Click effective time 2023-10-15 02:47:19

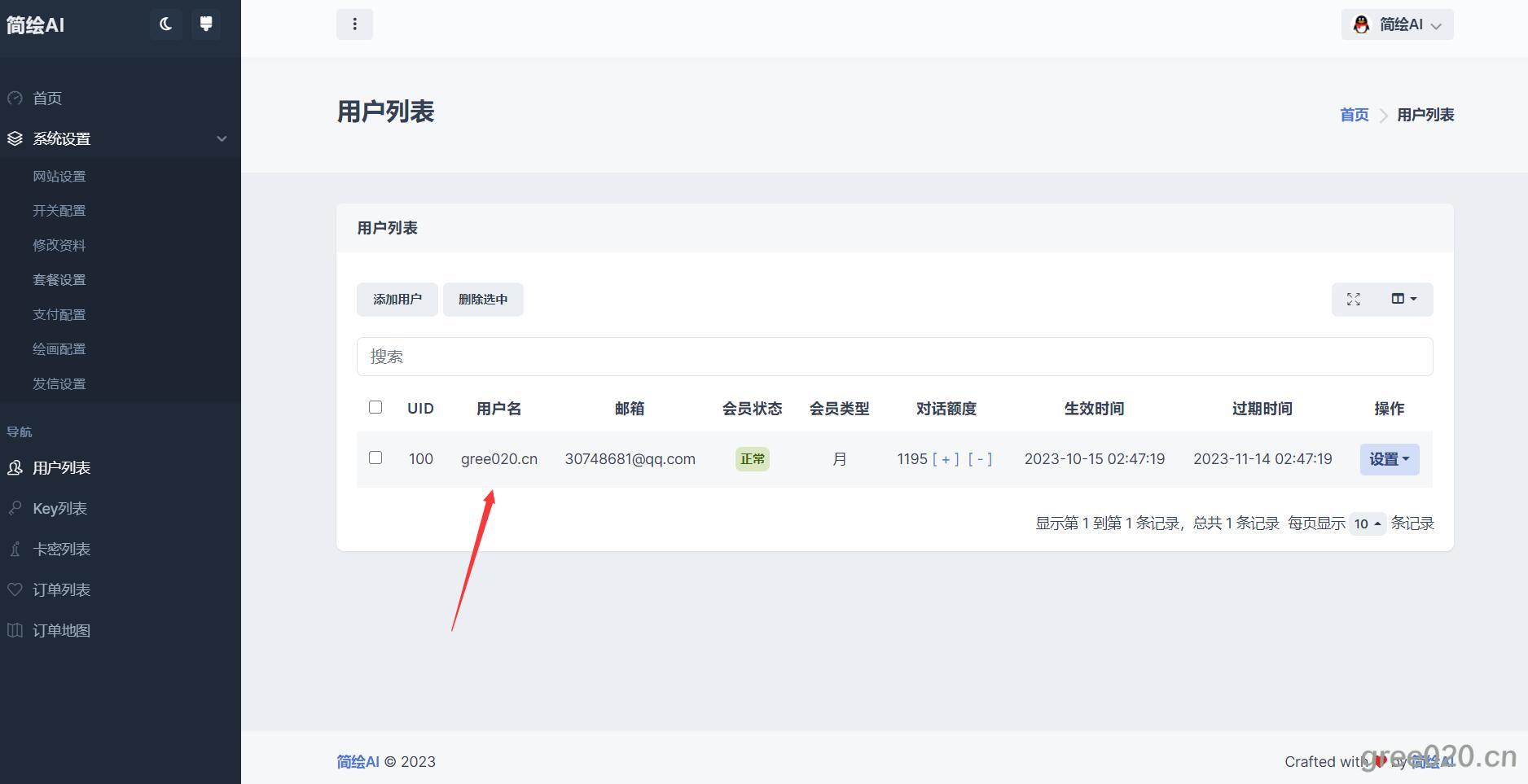pyautogui.click(x=1094, y=459)
